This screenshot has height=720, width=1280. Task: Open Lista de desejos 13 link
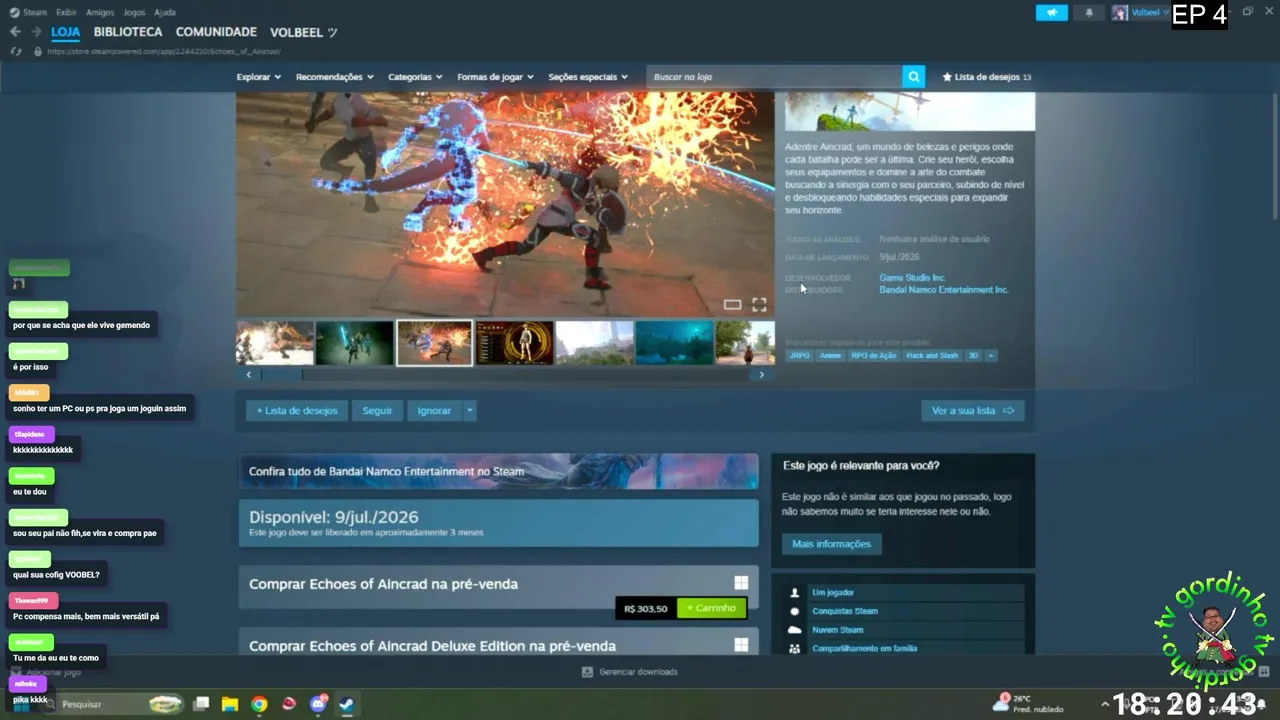[986, 77]
